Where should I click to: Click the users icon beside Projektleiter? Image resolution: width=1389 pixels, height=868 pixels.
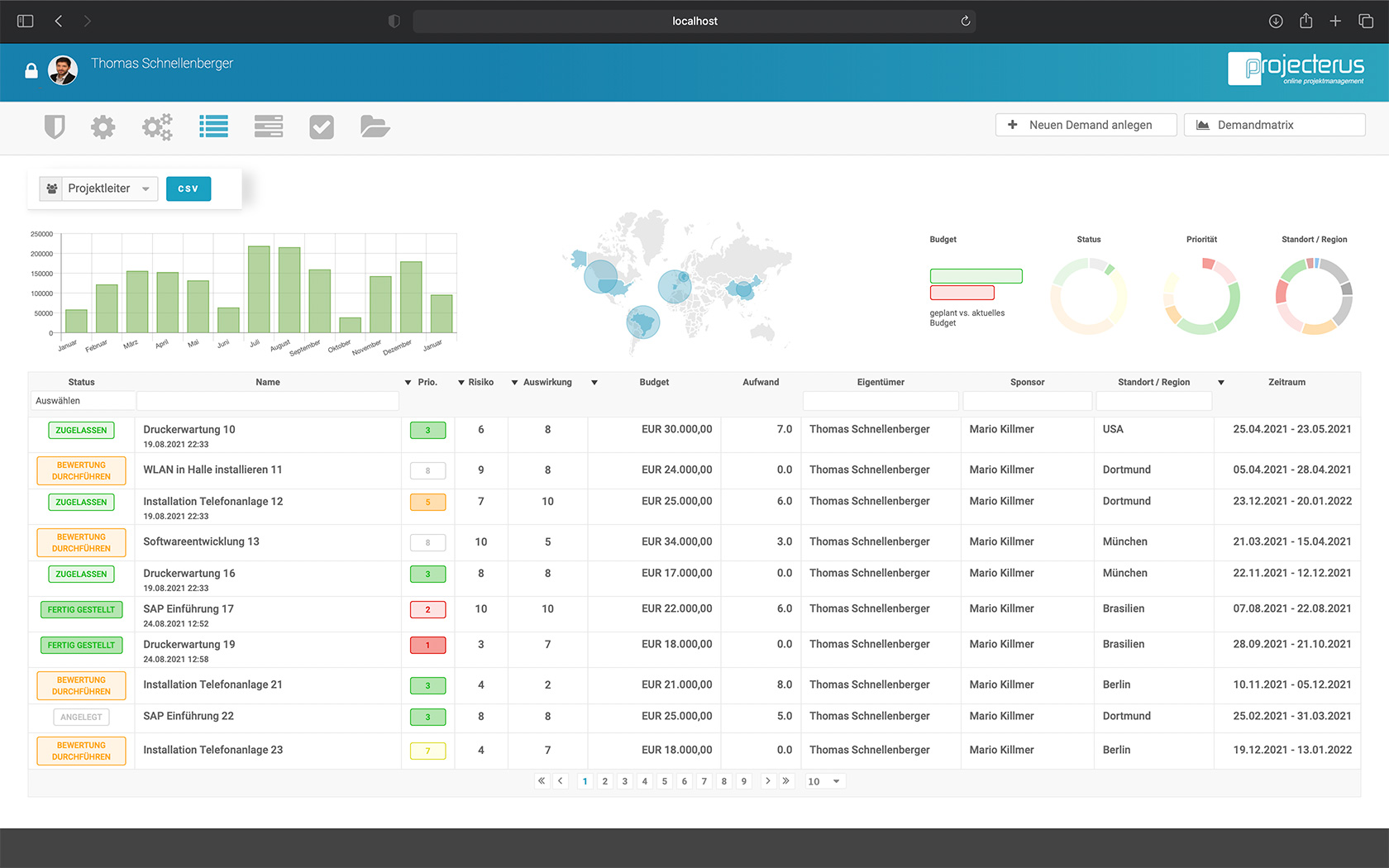coord(51,188)
